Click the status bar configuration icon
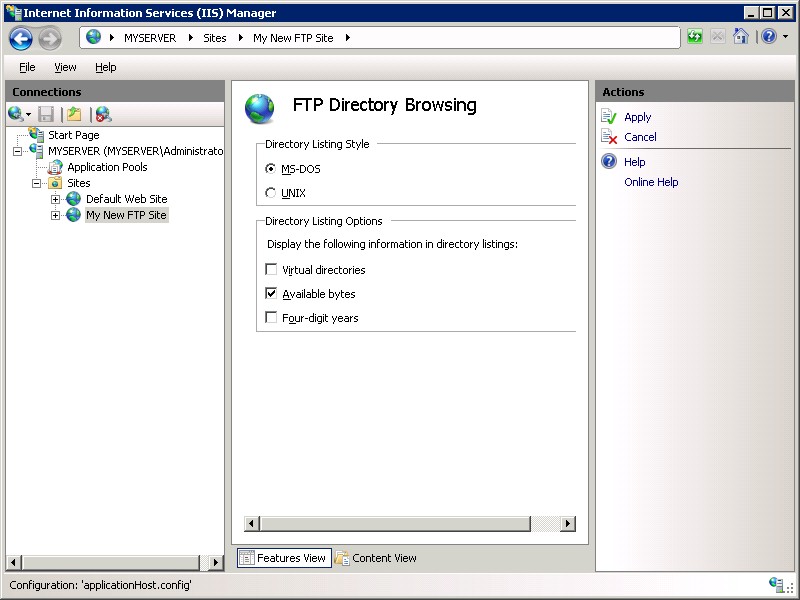The width and height of the screenshot is (800, 600). [x=776, y=584]
